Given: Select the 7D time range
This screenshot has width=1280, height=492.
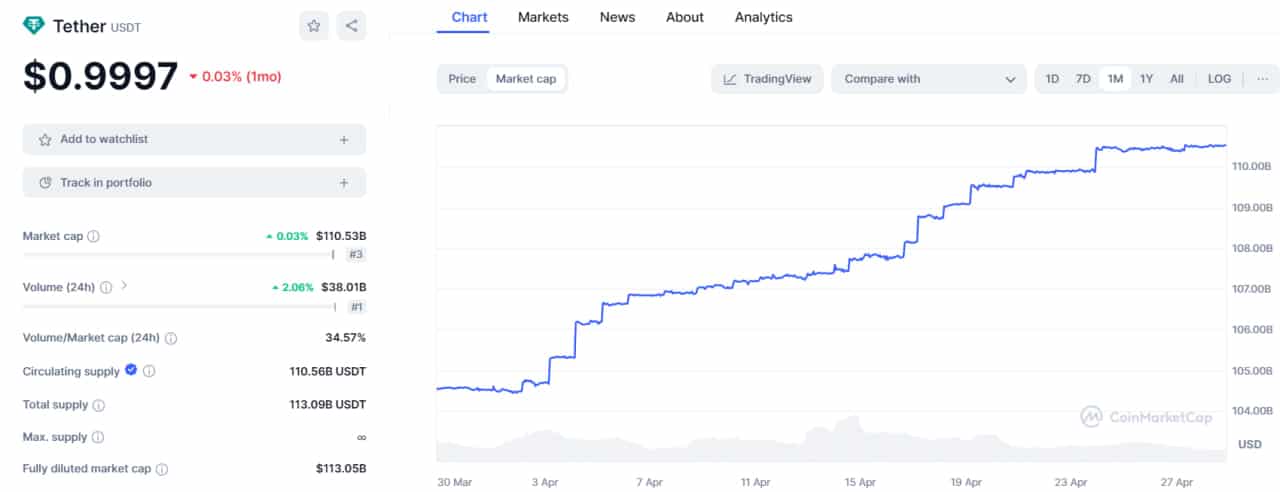Looking at the screenshot, I should click(1083, 79).
